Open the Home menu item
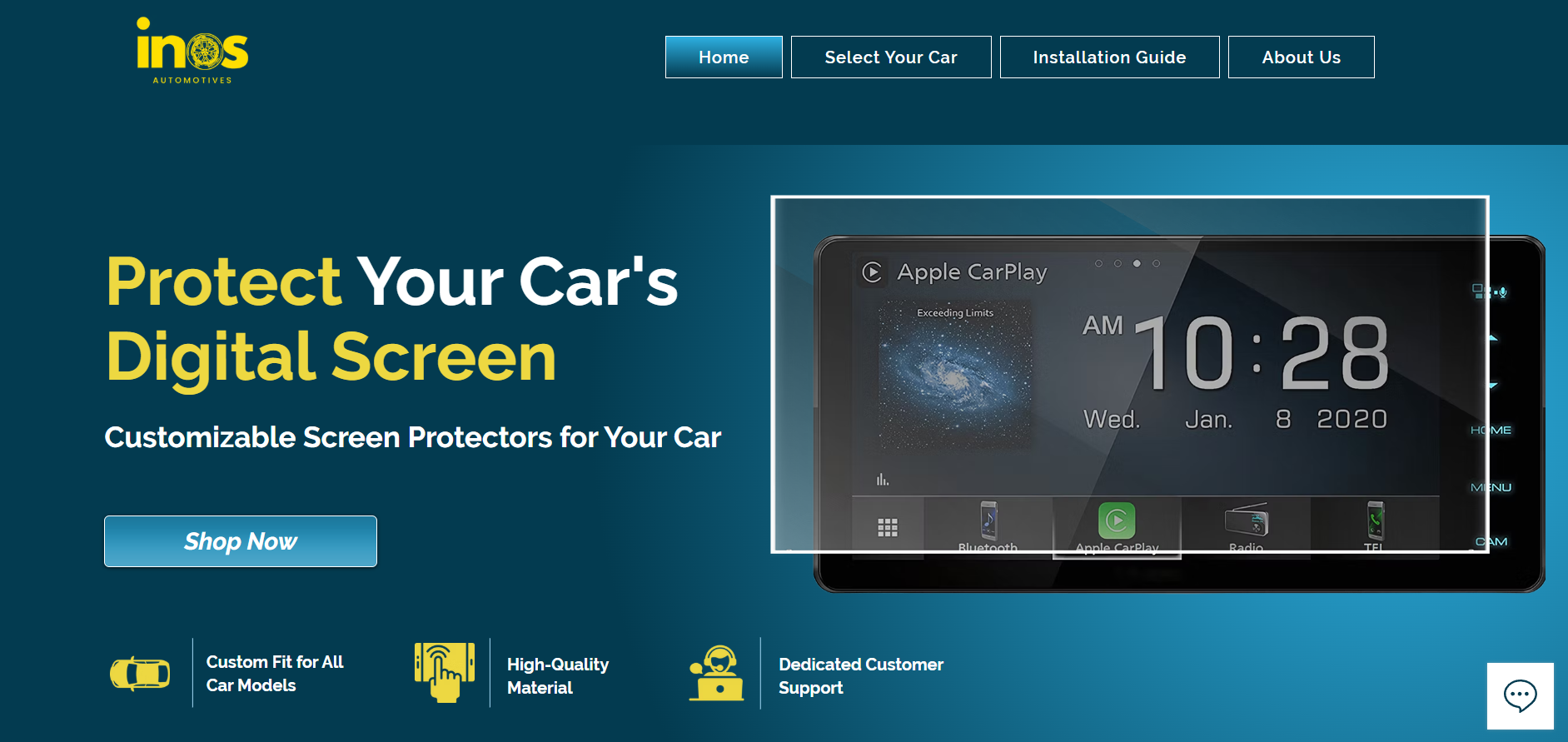 [x=724, y=57]
